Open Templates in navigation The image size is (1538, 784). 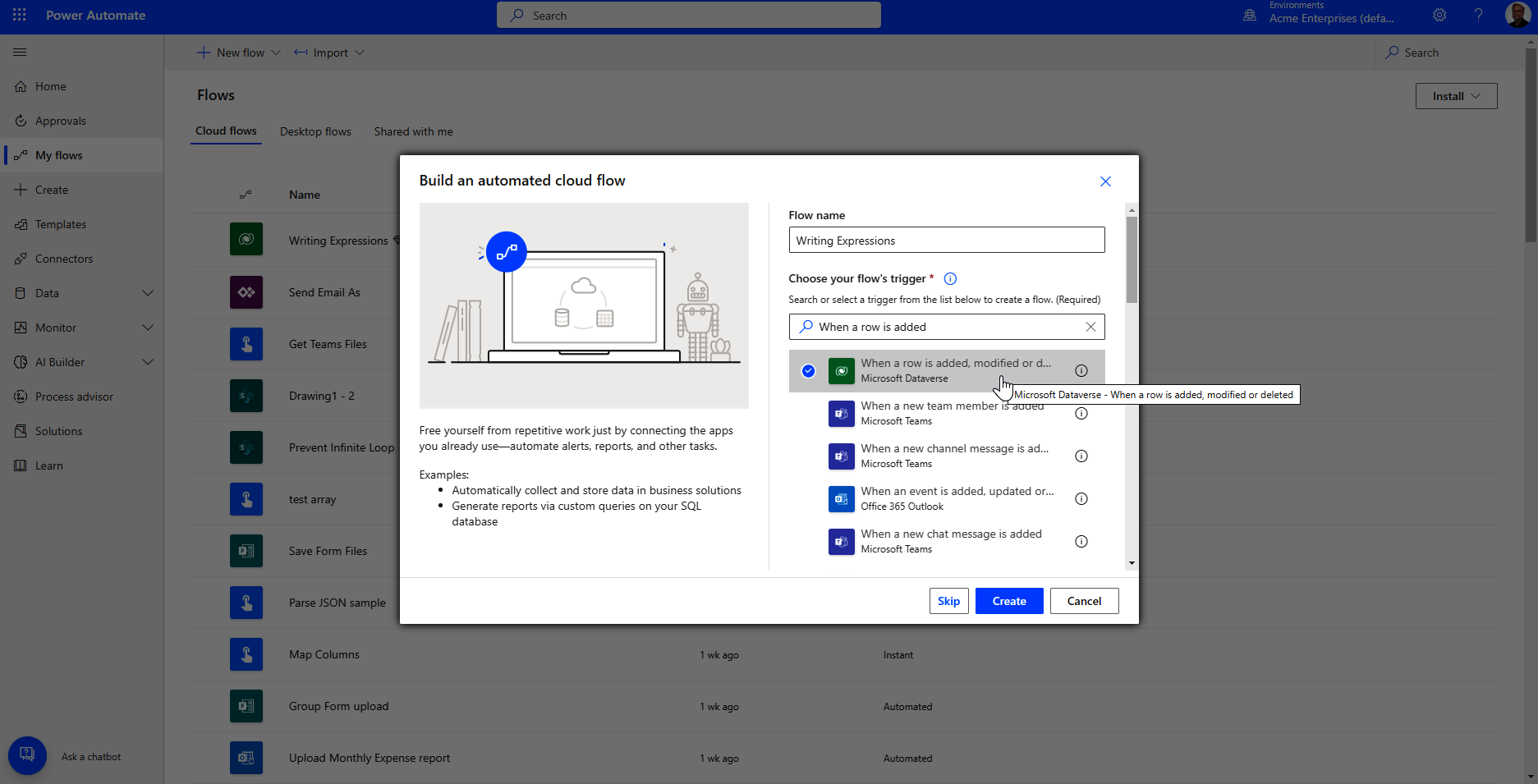coord(82,224)
